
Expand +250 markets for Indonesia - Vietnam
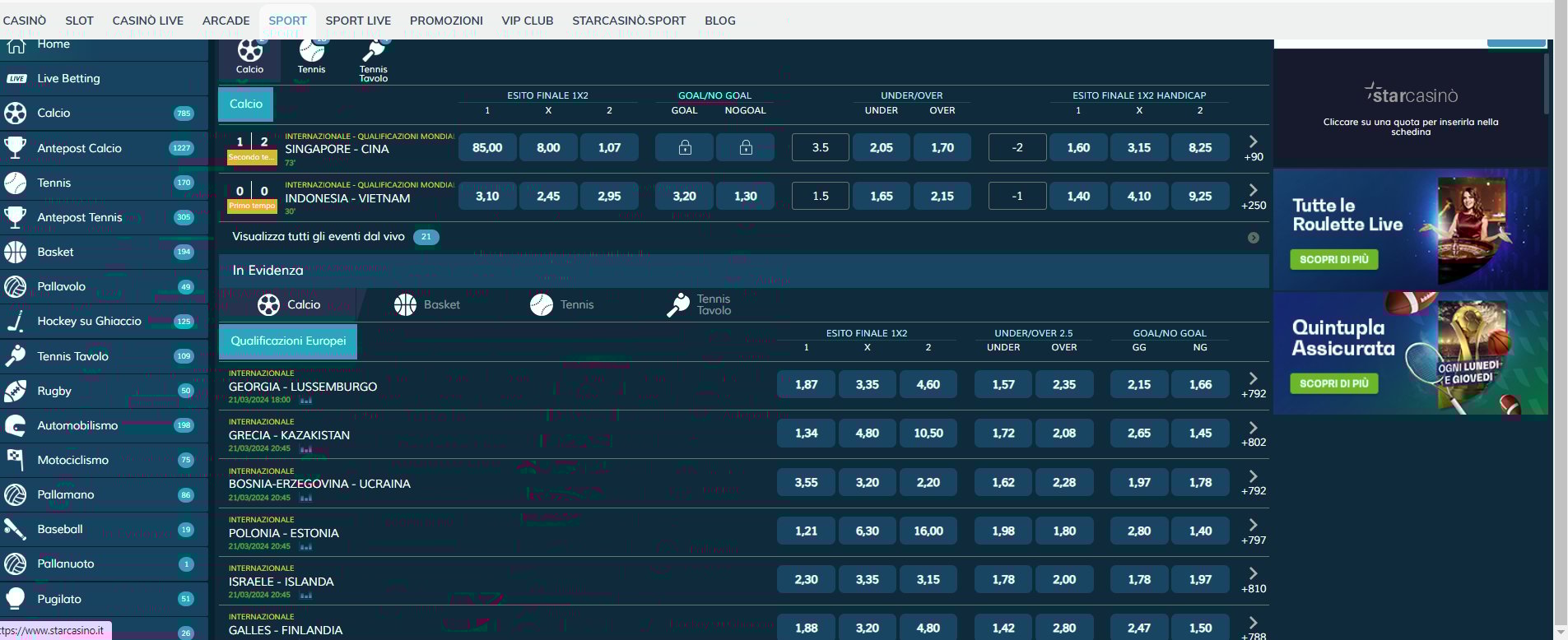[1254, 197]
